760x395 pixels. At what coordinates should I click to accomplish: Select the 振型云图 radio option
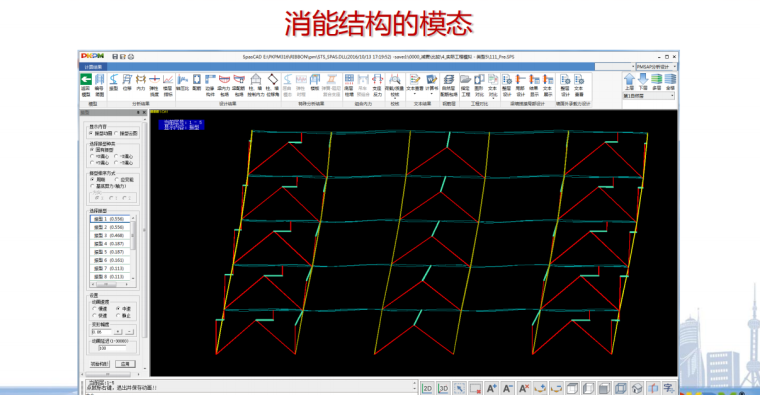127,133
